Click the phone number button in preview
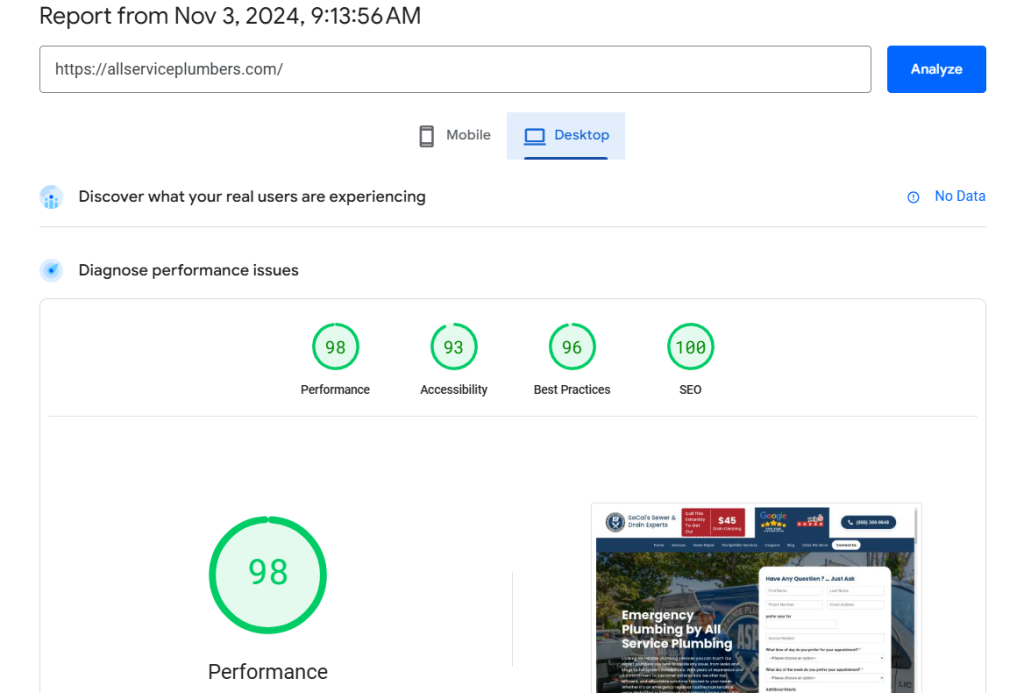 tap(868, 522)
